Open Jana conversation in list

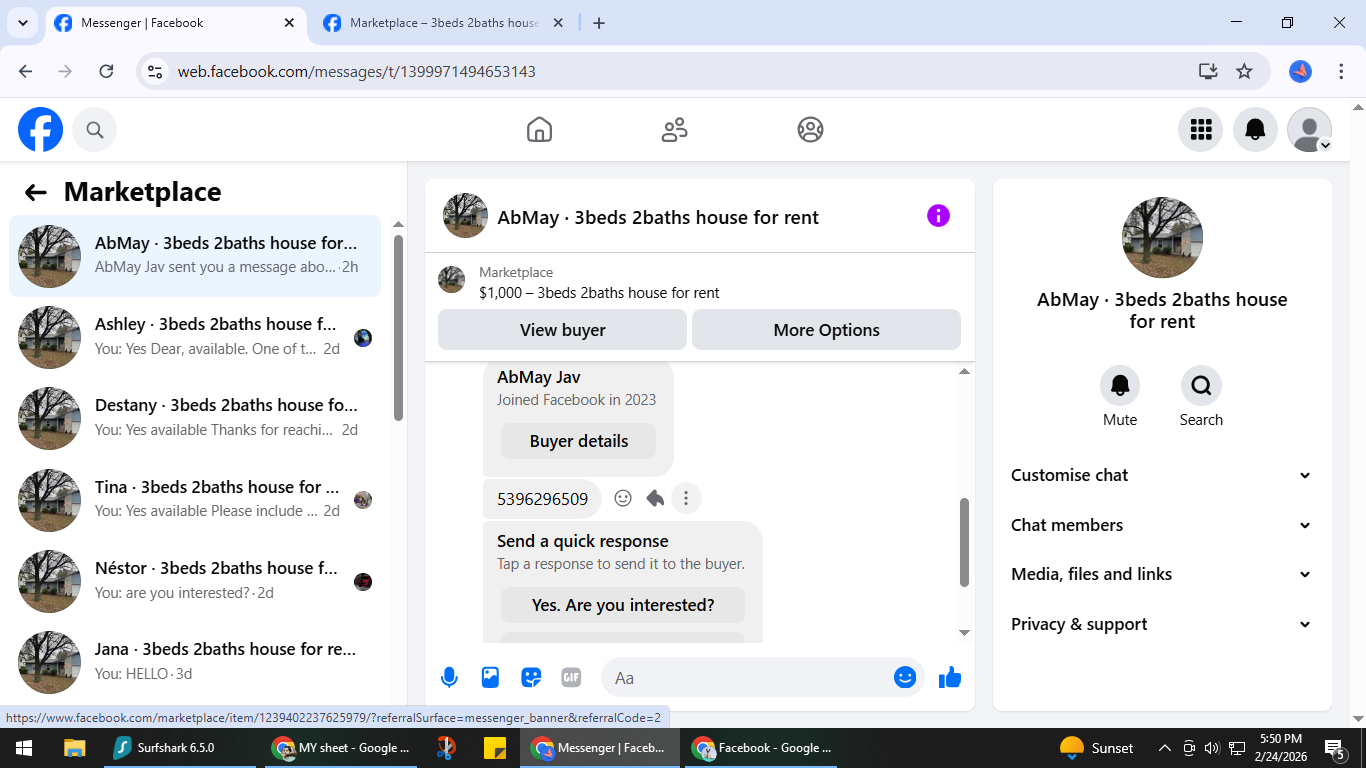(195, 661)
